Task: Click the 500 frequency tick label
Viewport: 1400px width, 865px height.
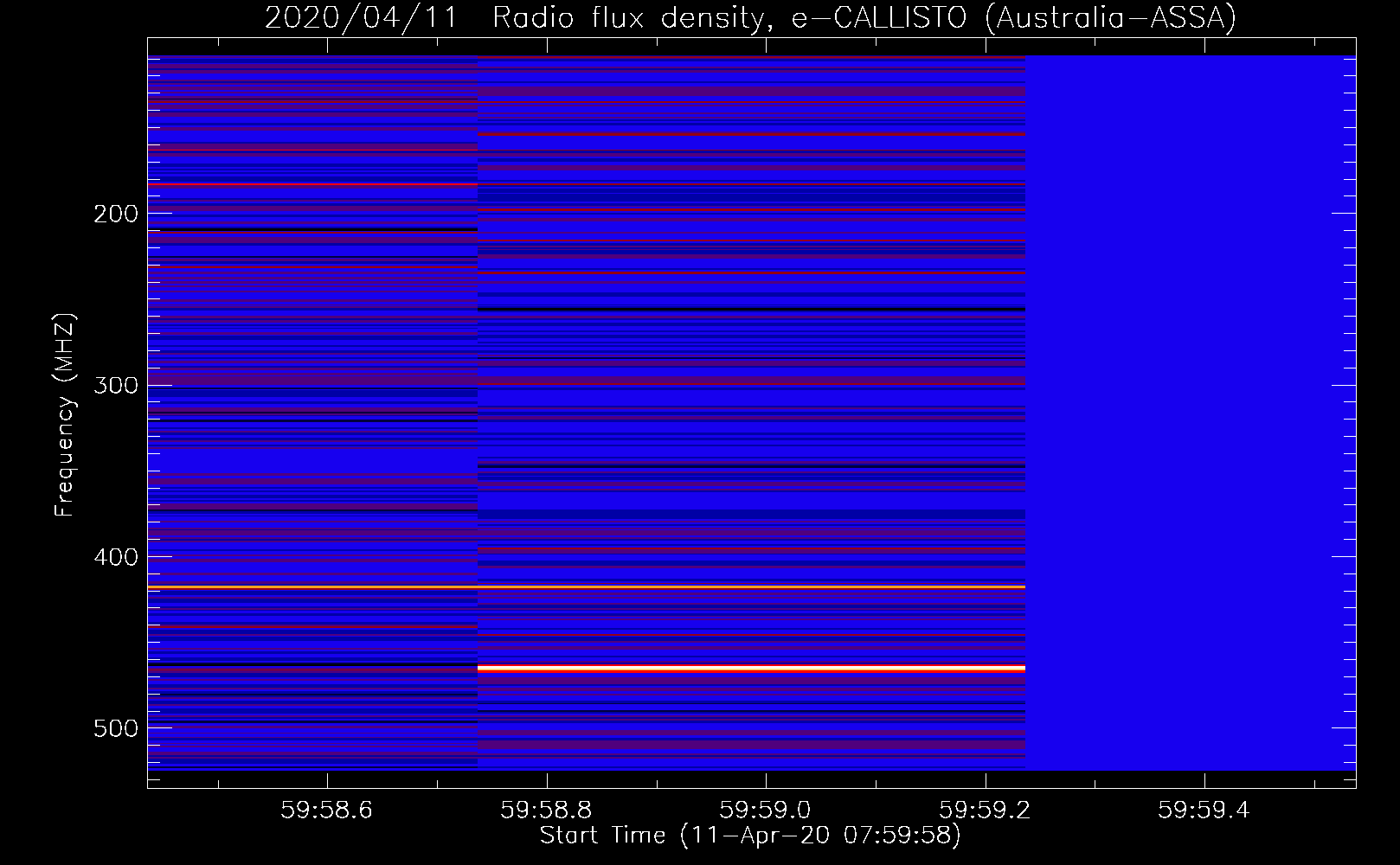Action: (x=116, y=728)
